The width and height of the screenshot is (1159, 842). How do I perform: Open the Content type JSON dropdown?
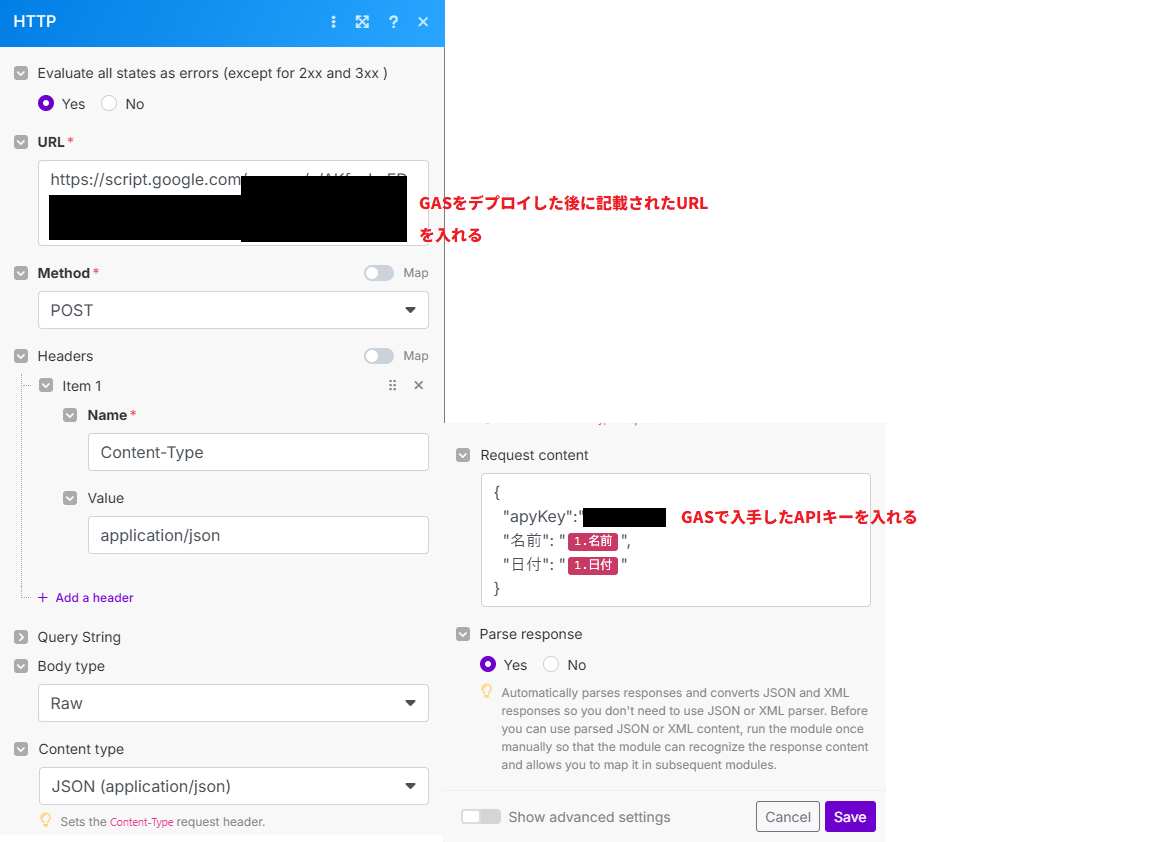[233, 786]
